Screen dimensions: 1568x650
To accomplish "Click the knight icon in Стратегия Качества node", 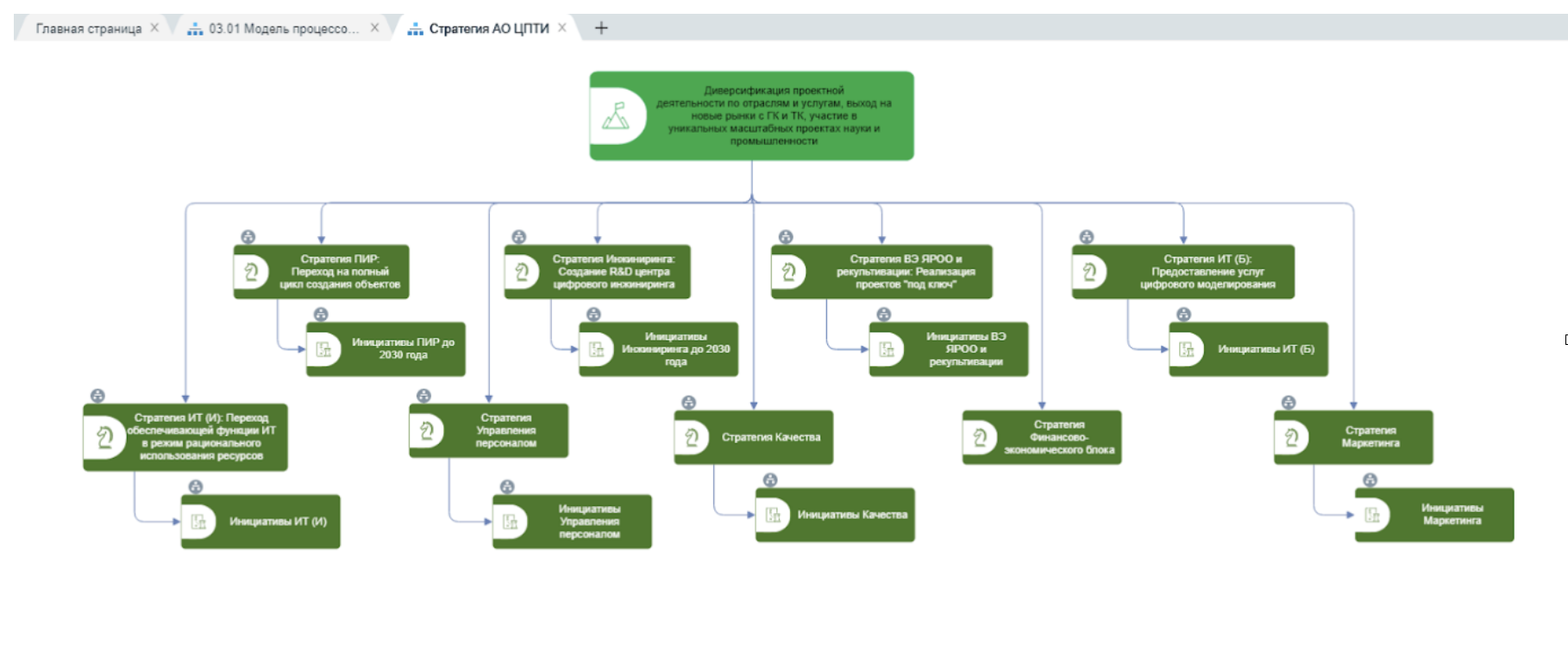I will tap(692, 438).
